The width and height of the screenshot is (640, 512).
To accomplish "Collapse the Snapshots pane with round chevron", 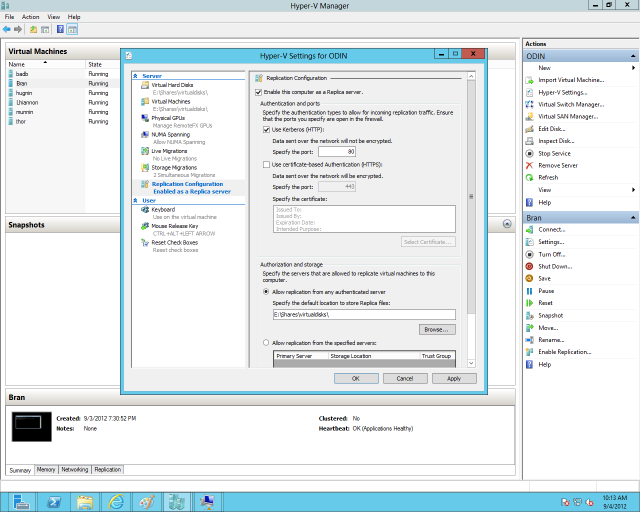I will tap(507, 224).
